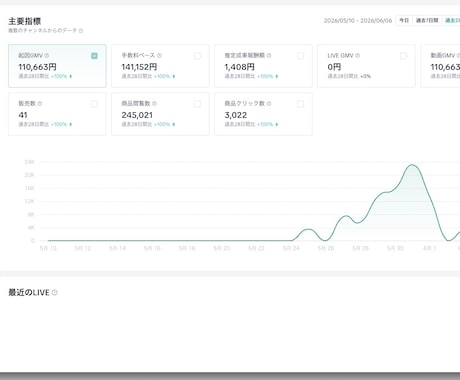This screenshot has width=460, height=380.
Task: Click info icon next to 販売数
Action: 40,103
